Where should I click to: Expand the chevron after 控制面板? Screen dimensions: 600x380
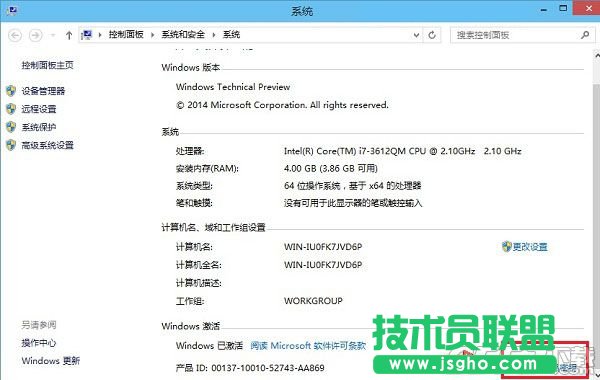[152, 35]
